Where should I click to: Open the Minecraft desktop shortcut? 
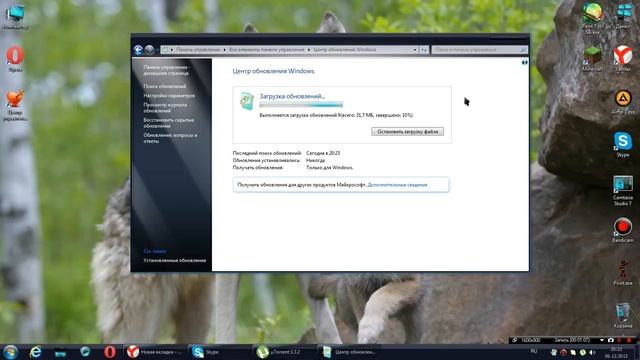(x=592, y=59)
